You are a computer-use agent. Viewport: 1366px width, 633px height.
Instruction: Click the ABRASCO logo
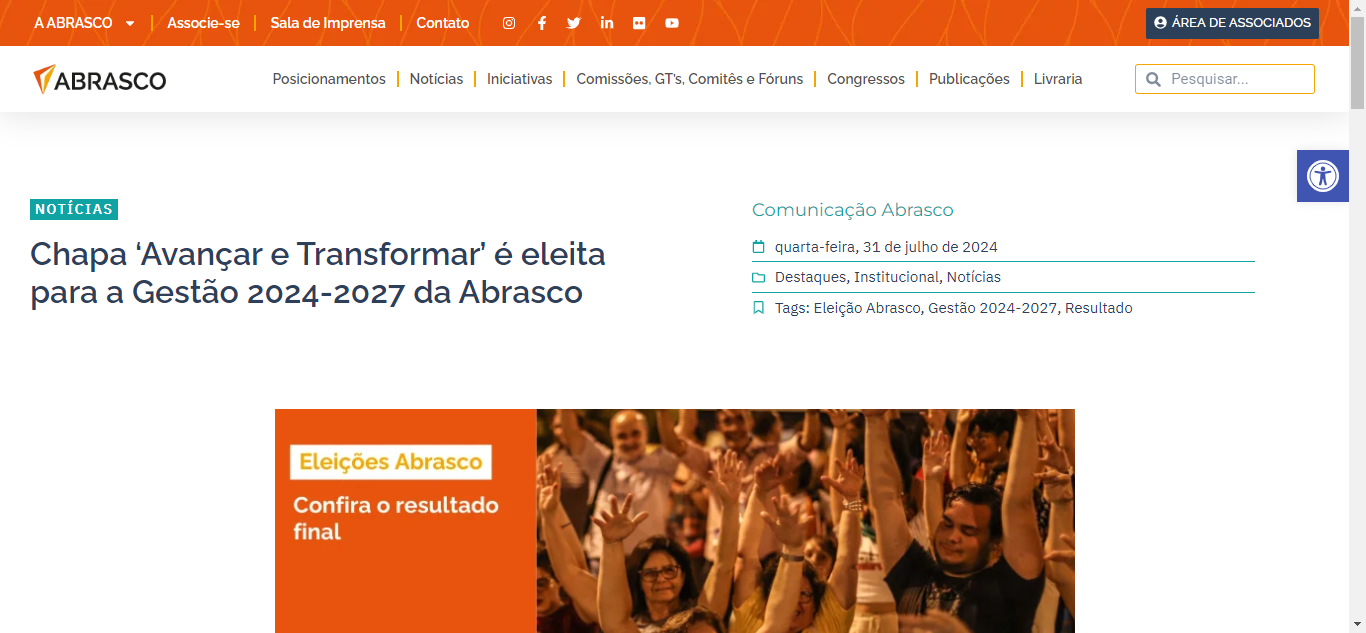coord(99,79)
